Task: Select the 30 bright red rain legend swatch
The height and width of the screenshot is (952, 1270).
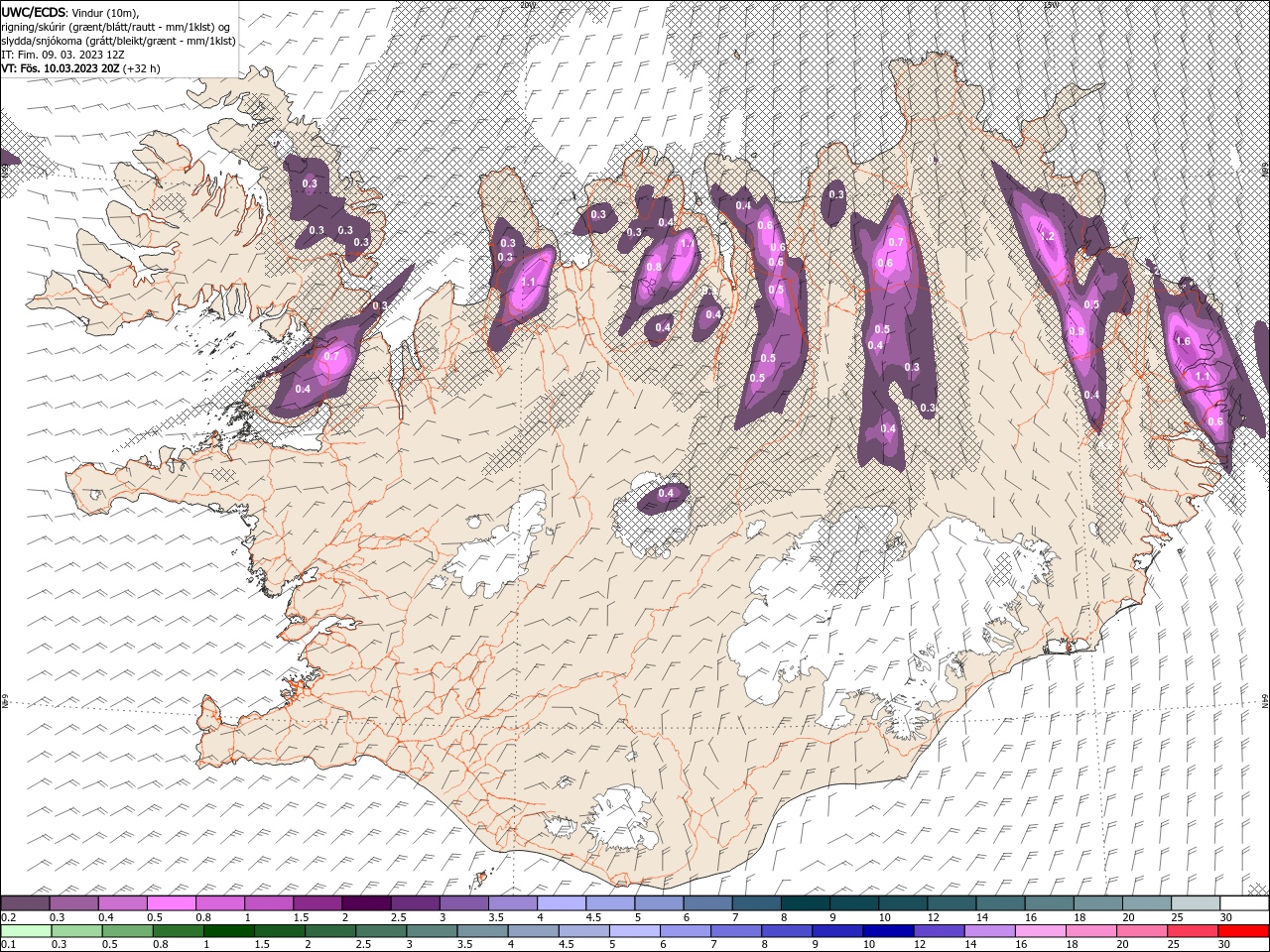Action: click(1242, 931)
